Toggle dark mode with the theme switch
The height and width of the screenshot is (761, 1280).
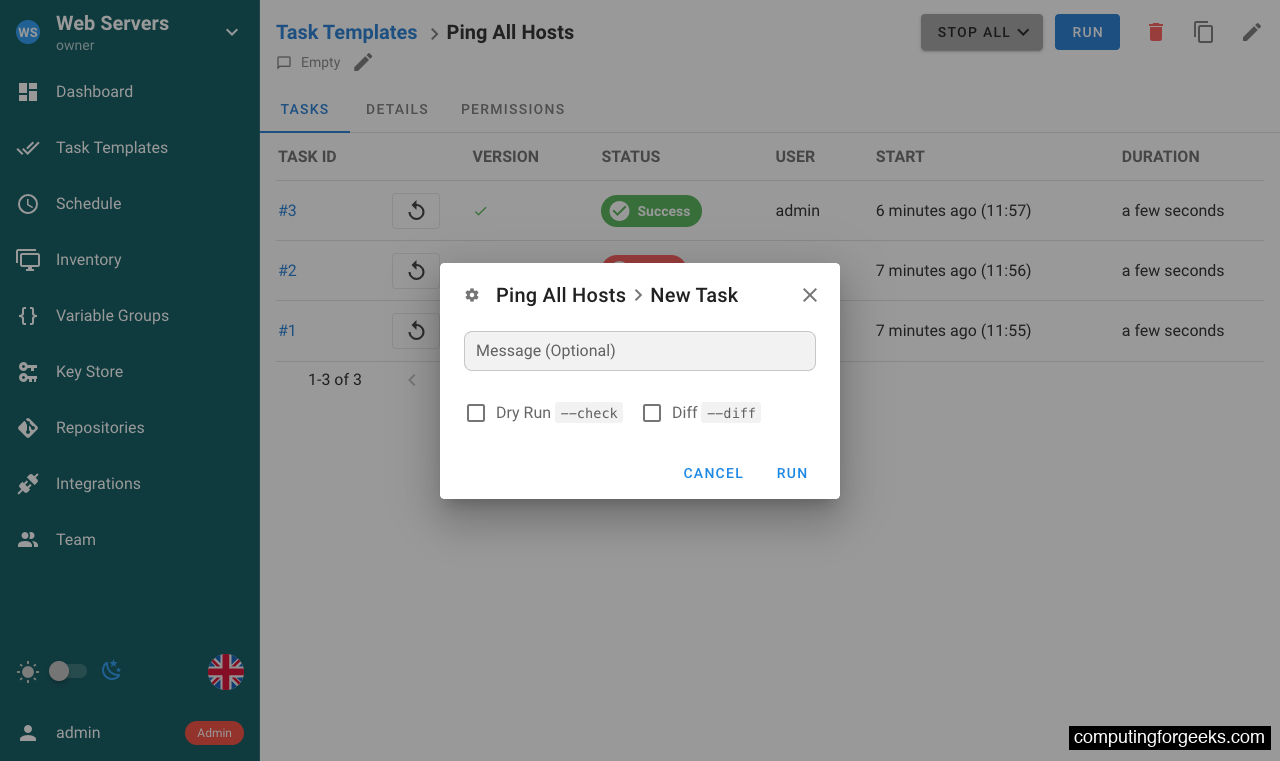coord(68,671)
